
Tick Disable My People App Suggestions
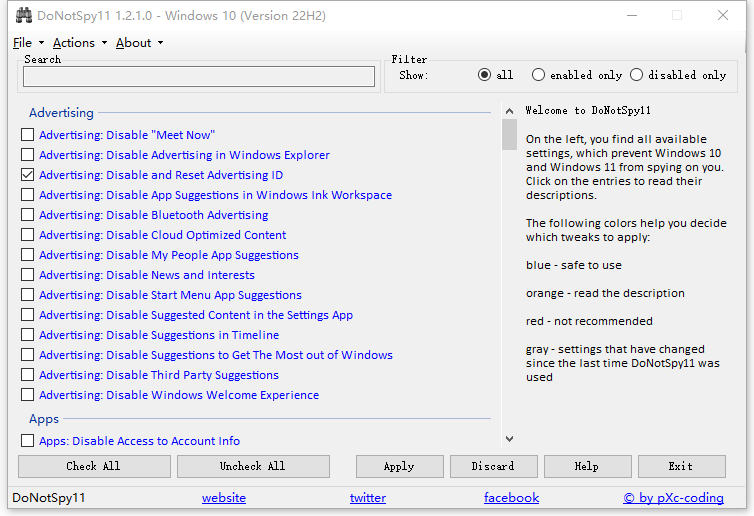coord(27,254)
